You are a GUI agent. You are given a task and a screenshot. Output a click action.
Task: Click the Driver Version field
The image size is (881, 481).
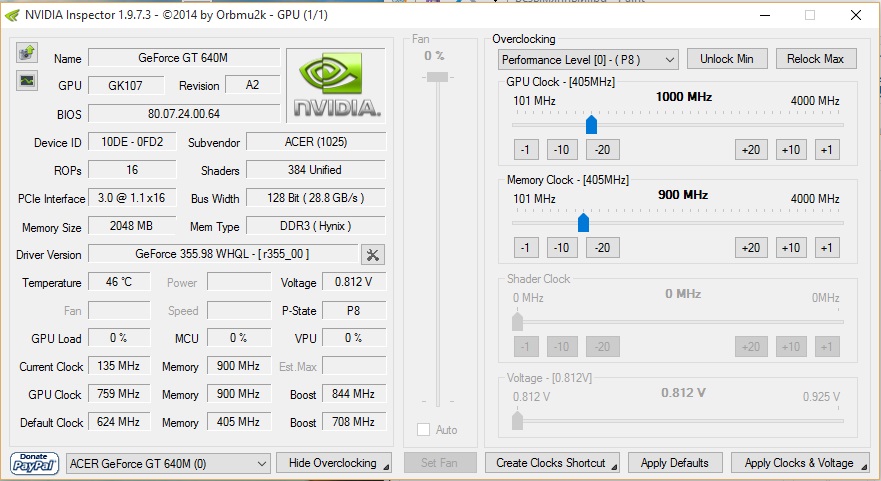222,254
